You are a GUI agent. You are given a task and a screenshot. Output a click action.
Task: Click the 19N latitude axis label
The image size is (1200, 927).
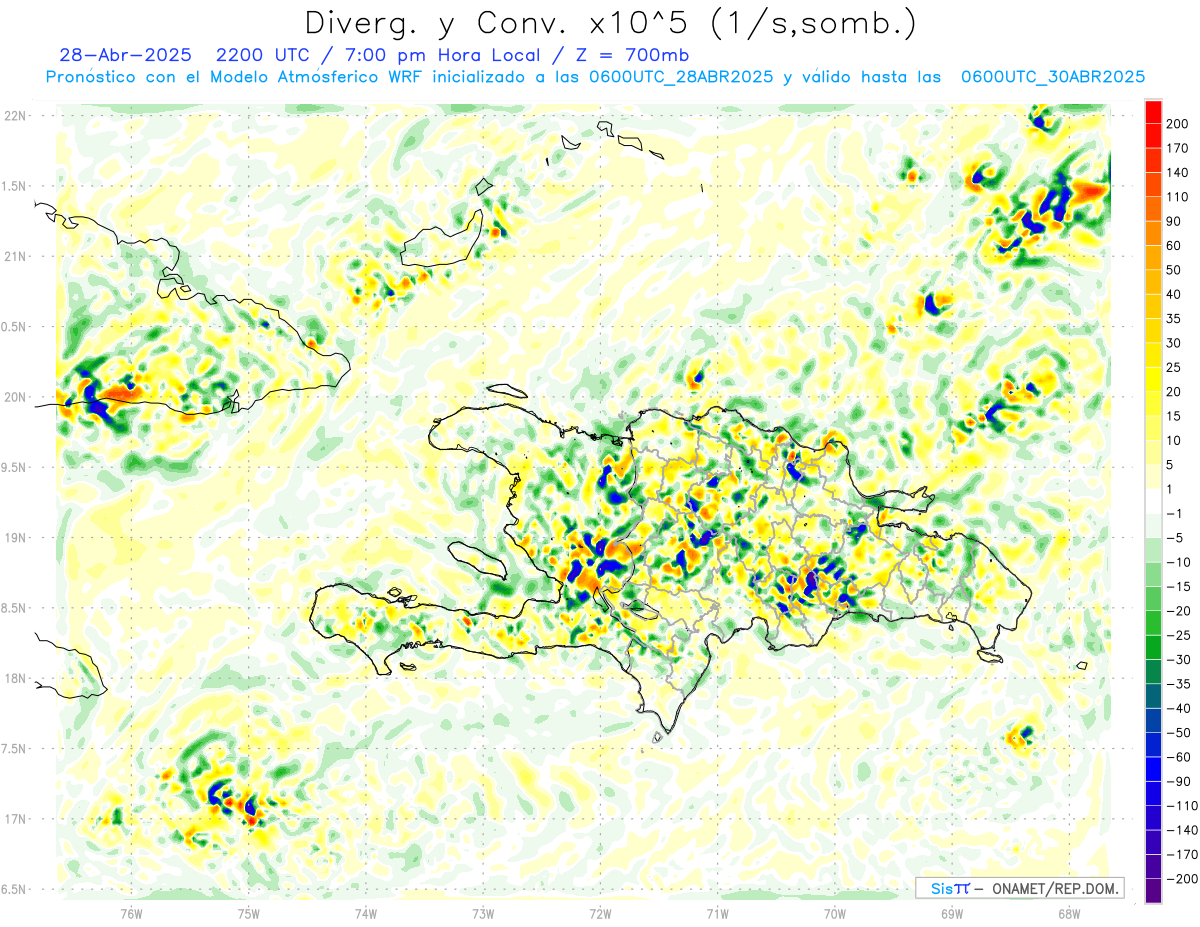(x=16, y=538)
